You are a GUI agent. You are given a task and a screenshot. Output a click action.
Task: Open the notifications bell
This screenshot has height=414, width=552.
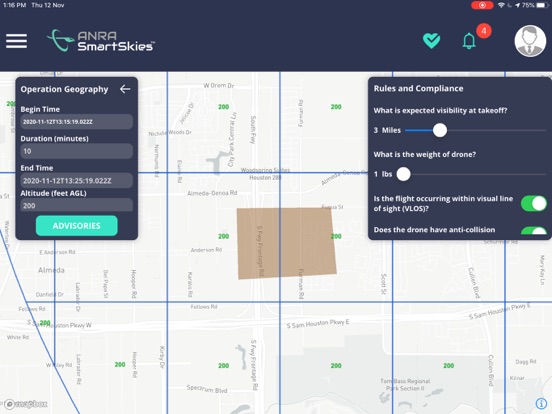[469, 41]
